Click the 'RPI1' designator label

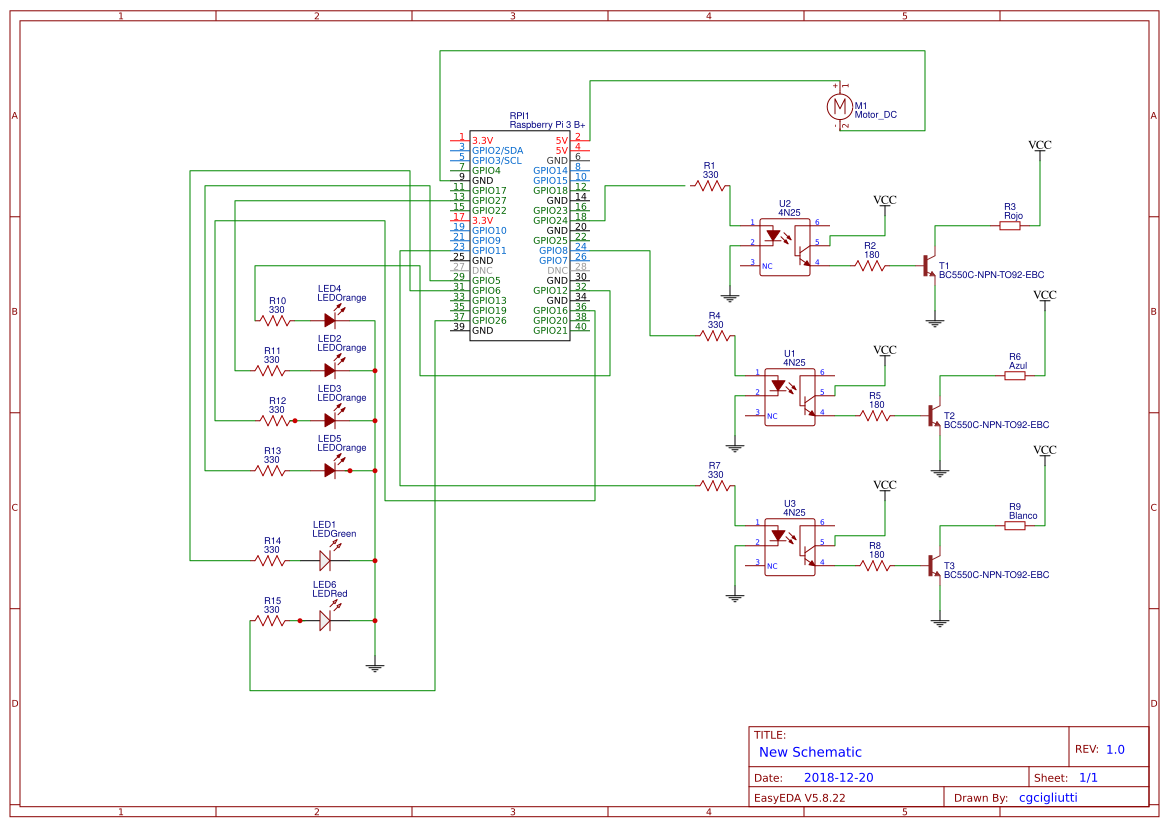519,116
